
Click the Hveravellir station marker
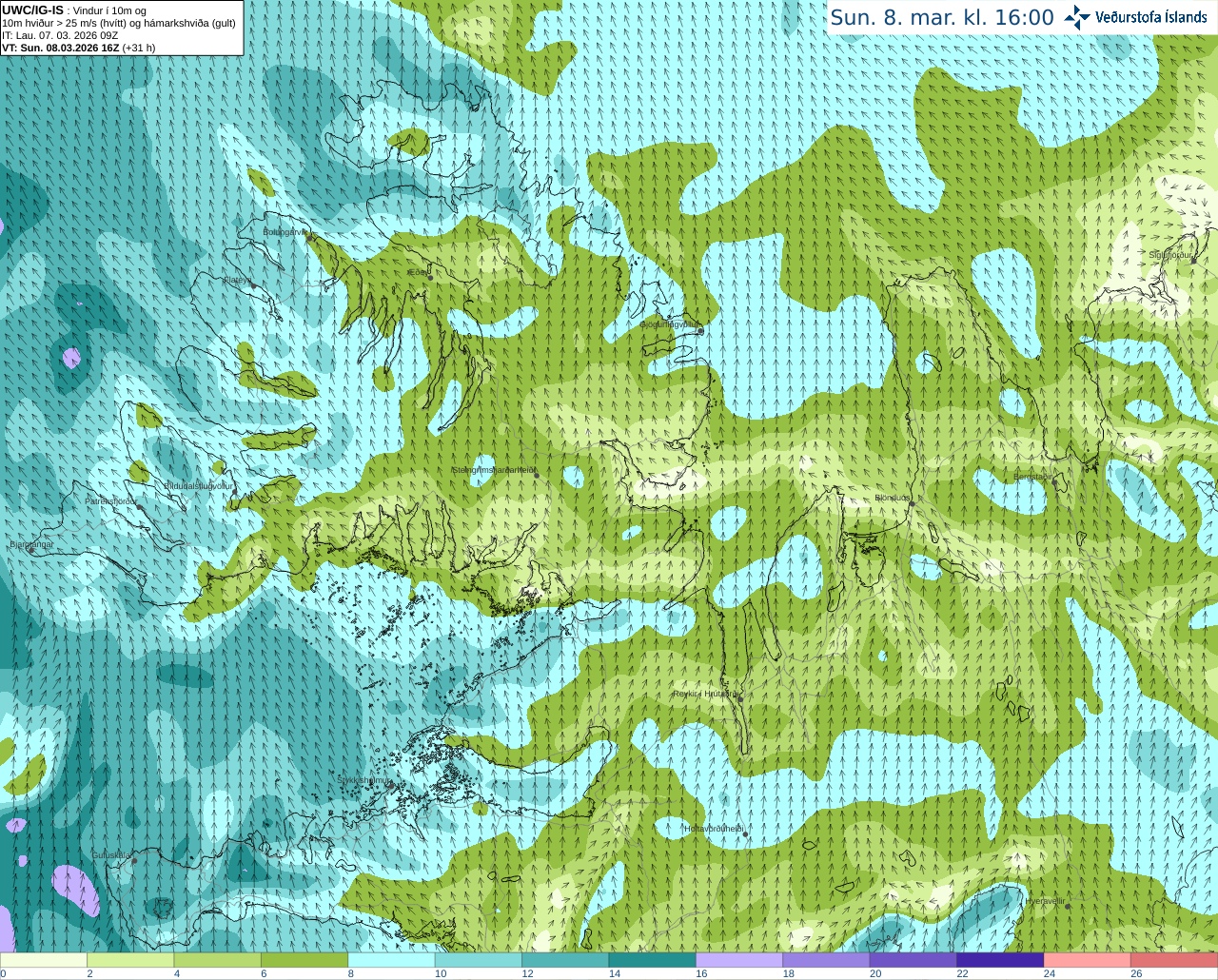click(1068, 906)
